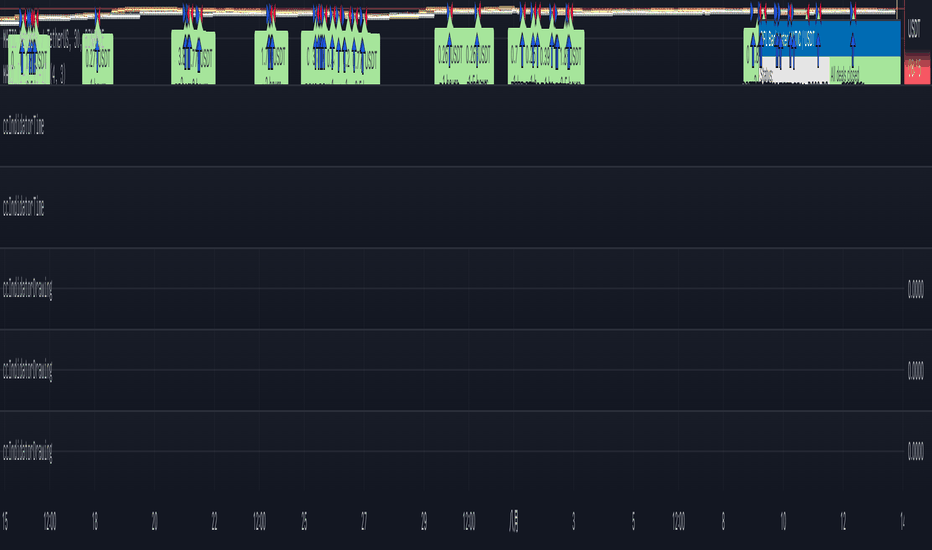This screenshot has width=932, height=550.
Task: Click the 15 date label on time axis
Action: [x=5, y=521]
